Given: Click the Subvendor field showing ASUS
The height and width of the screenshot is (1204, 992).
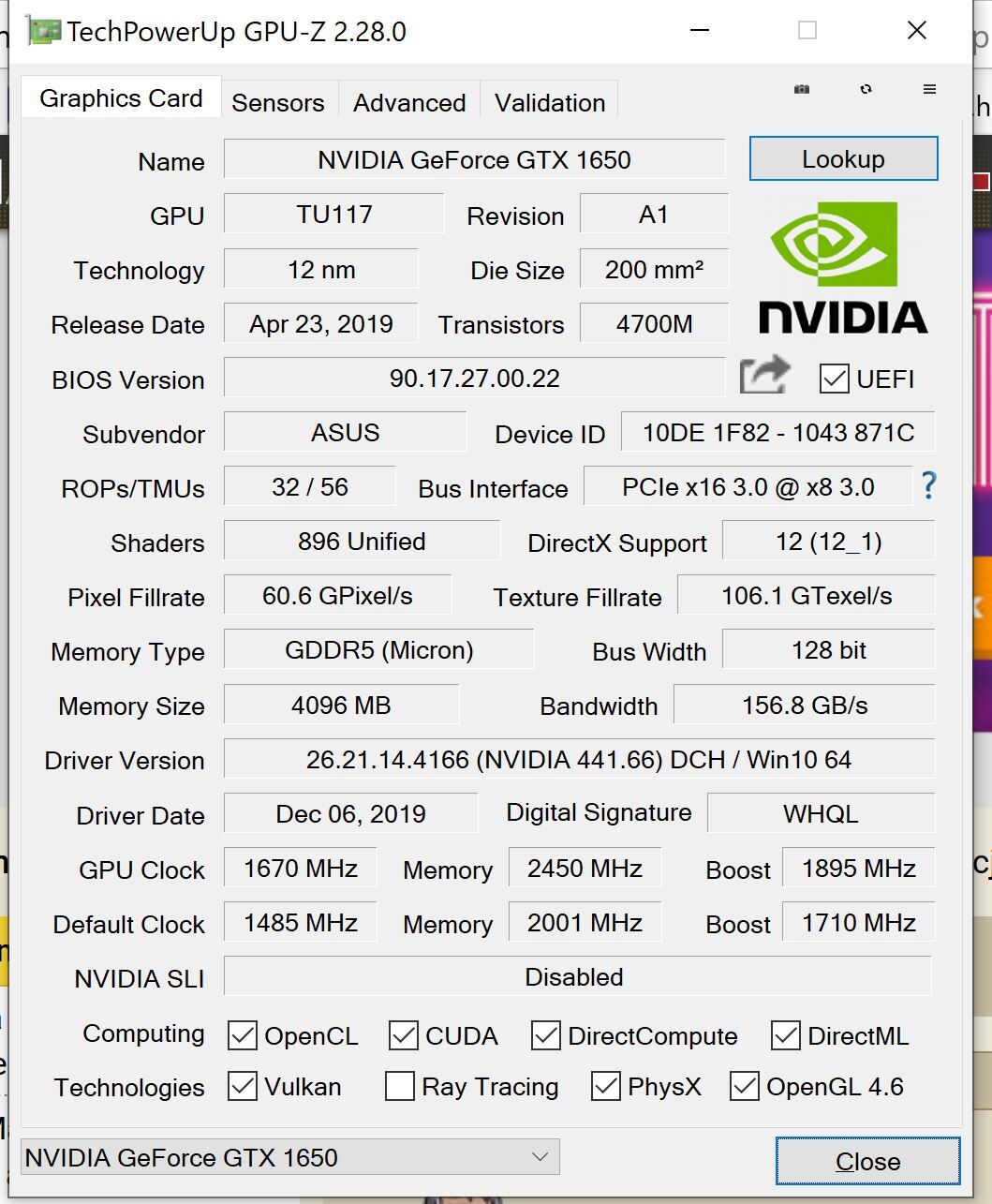Looking at the screenshot, I should point(346,432).
